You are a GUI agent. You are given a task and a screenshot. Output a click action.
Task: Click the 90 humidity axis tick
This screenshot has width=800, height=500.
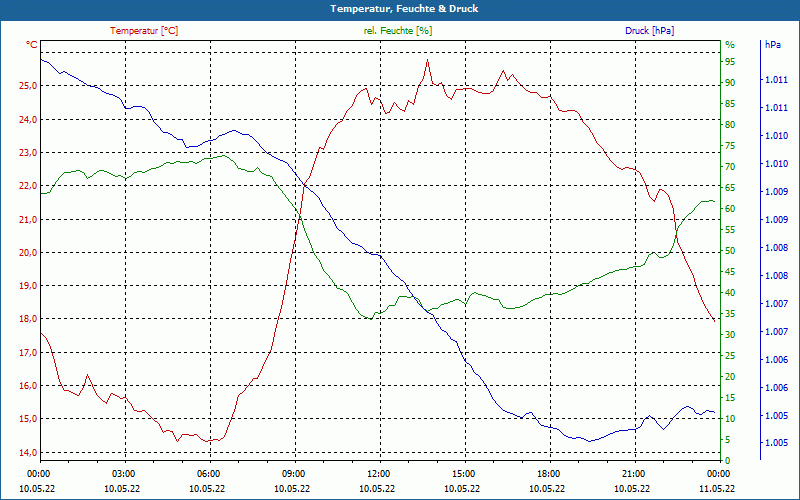click(730, 83)
